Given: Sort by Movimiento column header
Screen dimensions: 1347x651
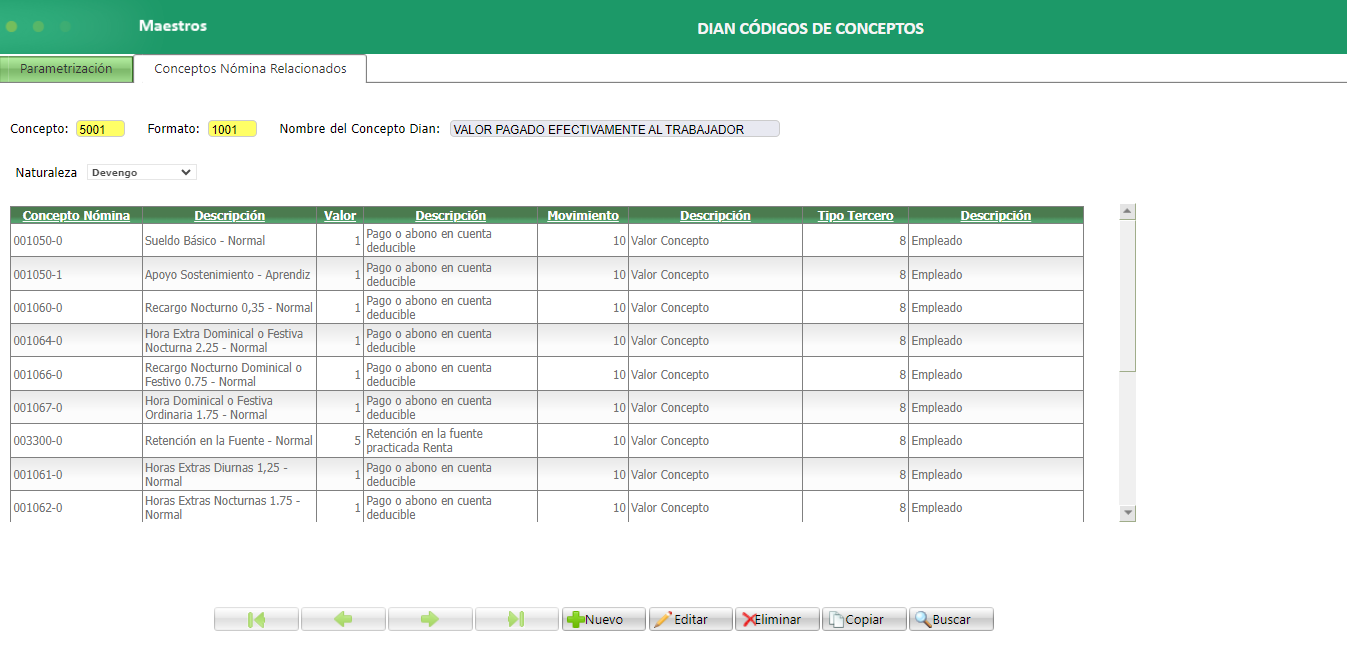Looking at the screenshot, I should (x=583, y=215).
